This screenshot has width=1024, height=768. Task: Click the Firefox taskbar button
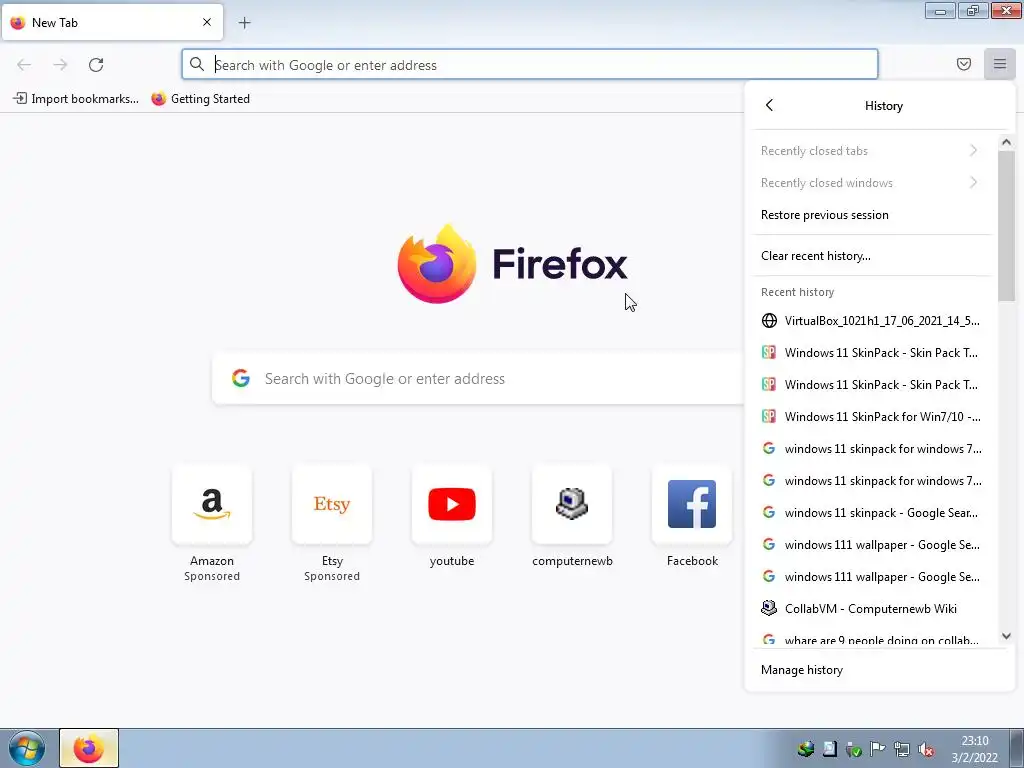pyautogui.click(x=89, y=748)
